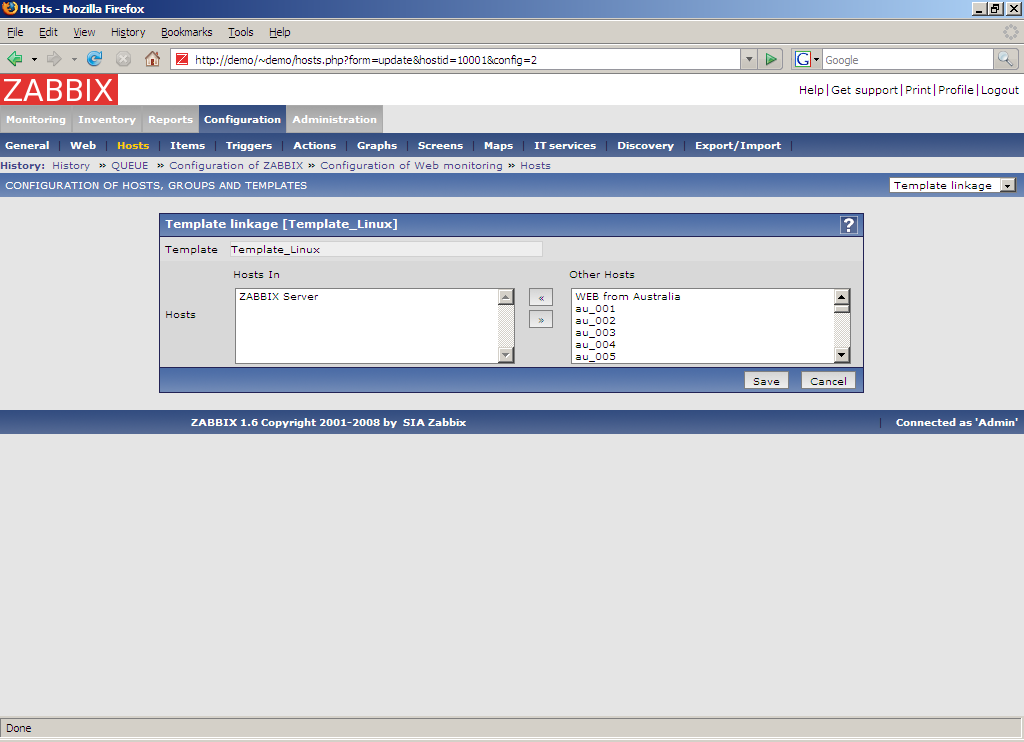1024x742 pixels.
Task: Switch to the Monitoring tab
Action: point(36,120)
